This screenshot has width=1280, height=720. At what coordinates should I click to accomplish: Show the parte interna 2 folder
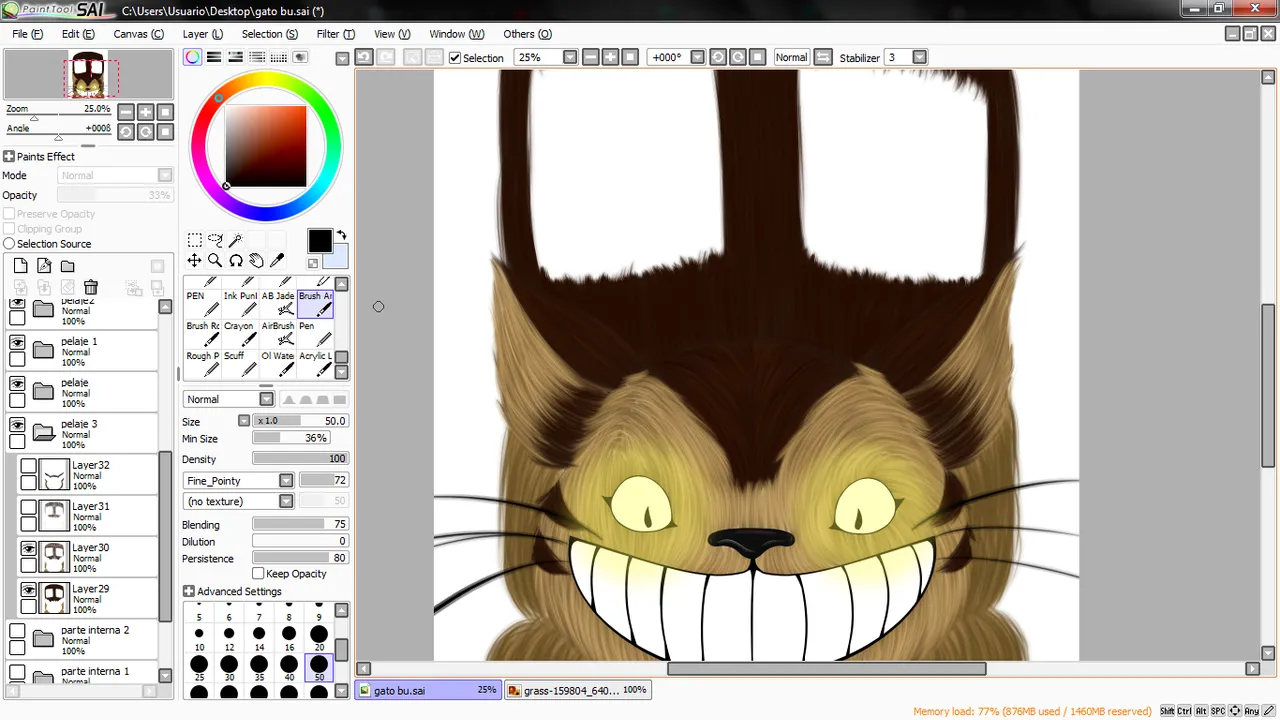point(17,631)
